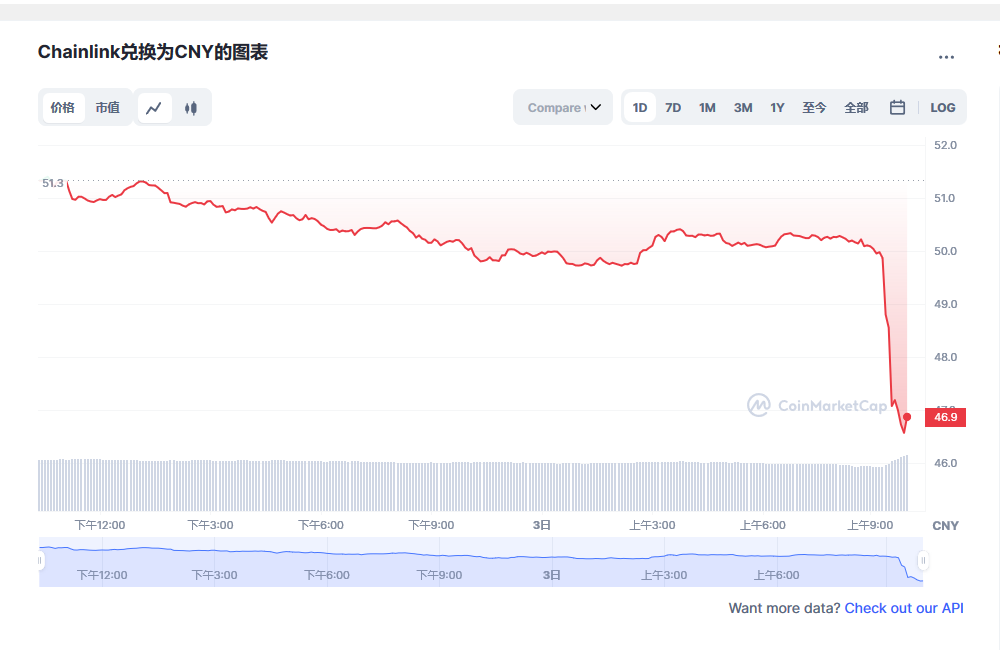Screen dimensions: 1000x650
Task: Click the 3日 main chart axis label
Action: (541, 525)
